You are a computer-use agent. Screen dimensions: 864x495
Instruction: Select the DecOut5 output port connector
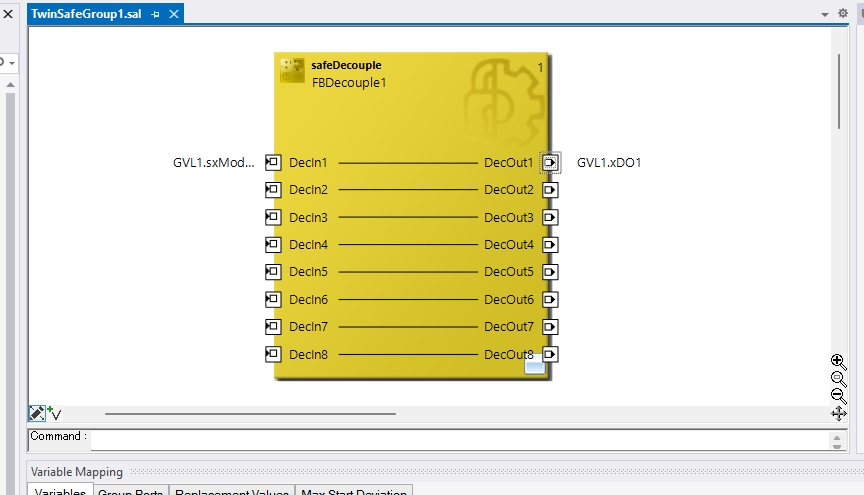click(550, 272)
